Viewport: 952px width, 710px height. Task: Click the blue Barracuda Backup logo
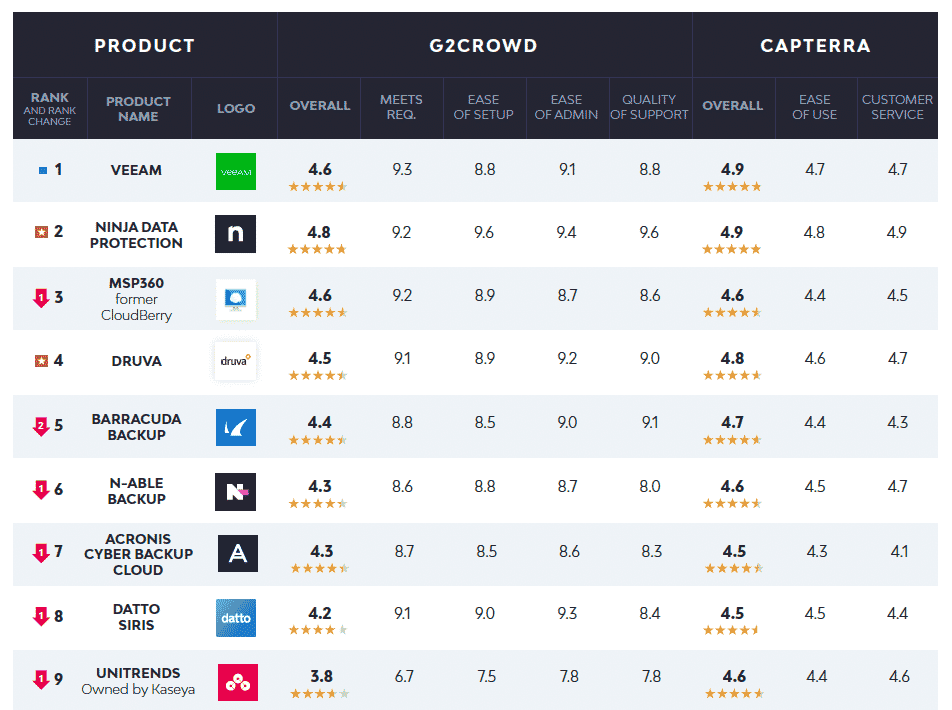236,427
